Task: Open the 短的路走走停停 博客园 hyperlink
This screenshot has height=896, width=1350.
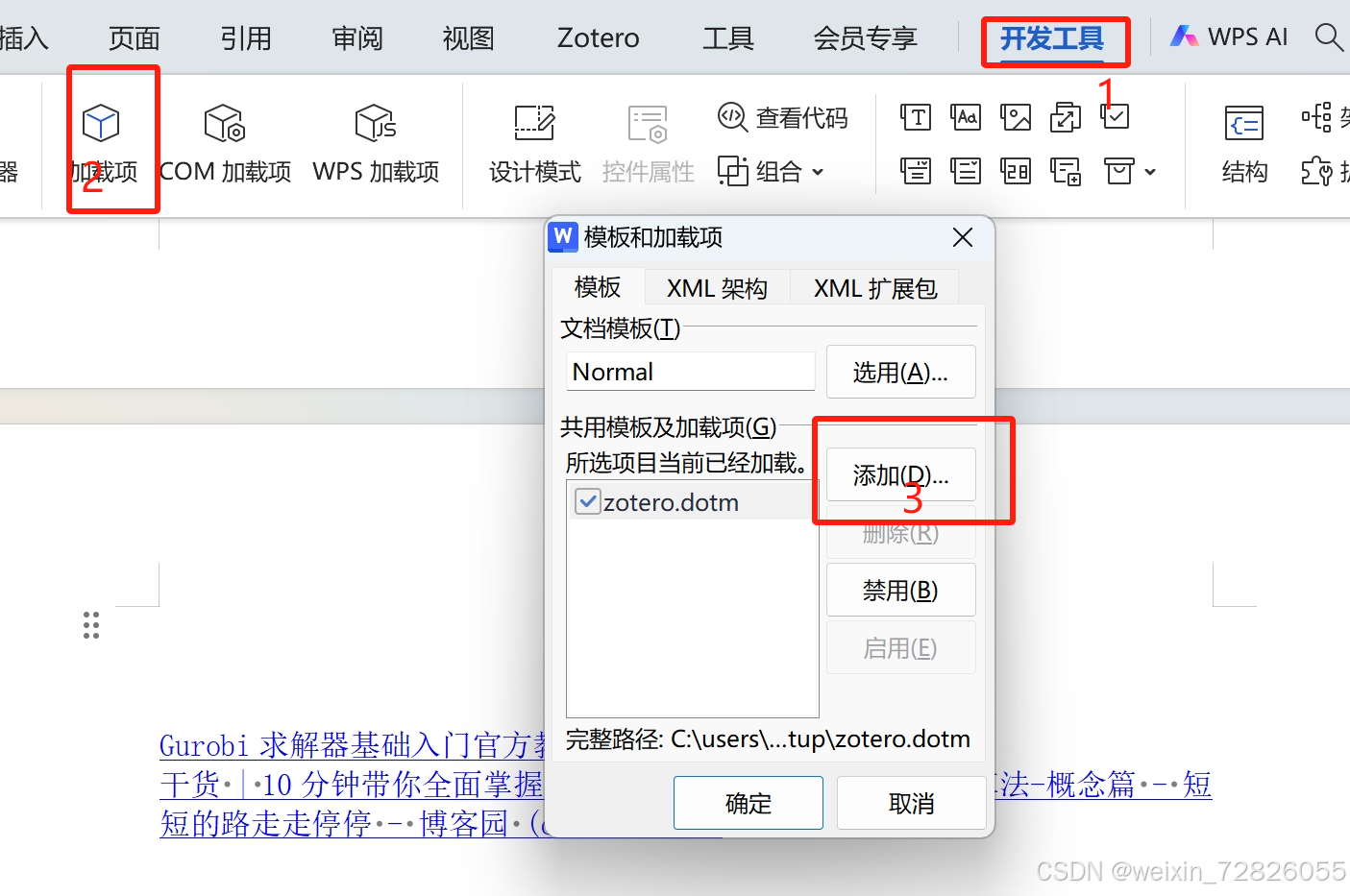Action: [352, 824]
